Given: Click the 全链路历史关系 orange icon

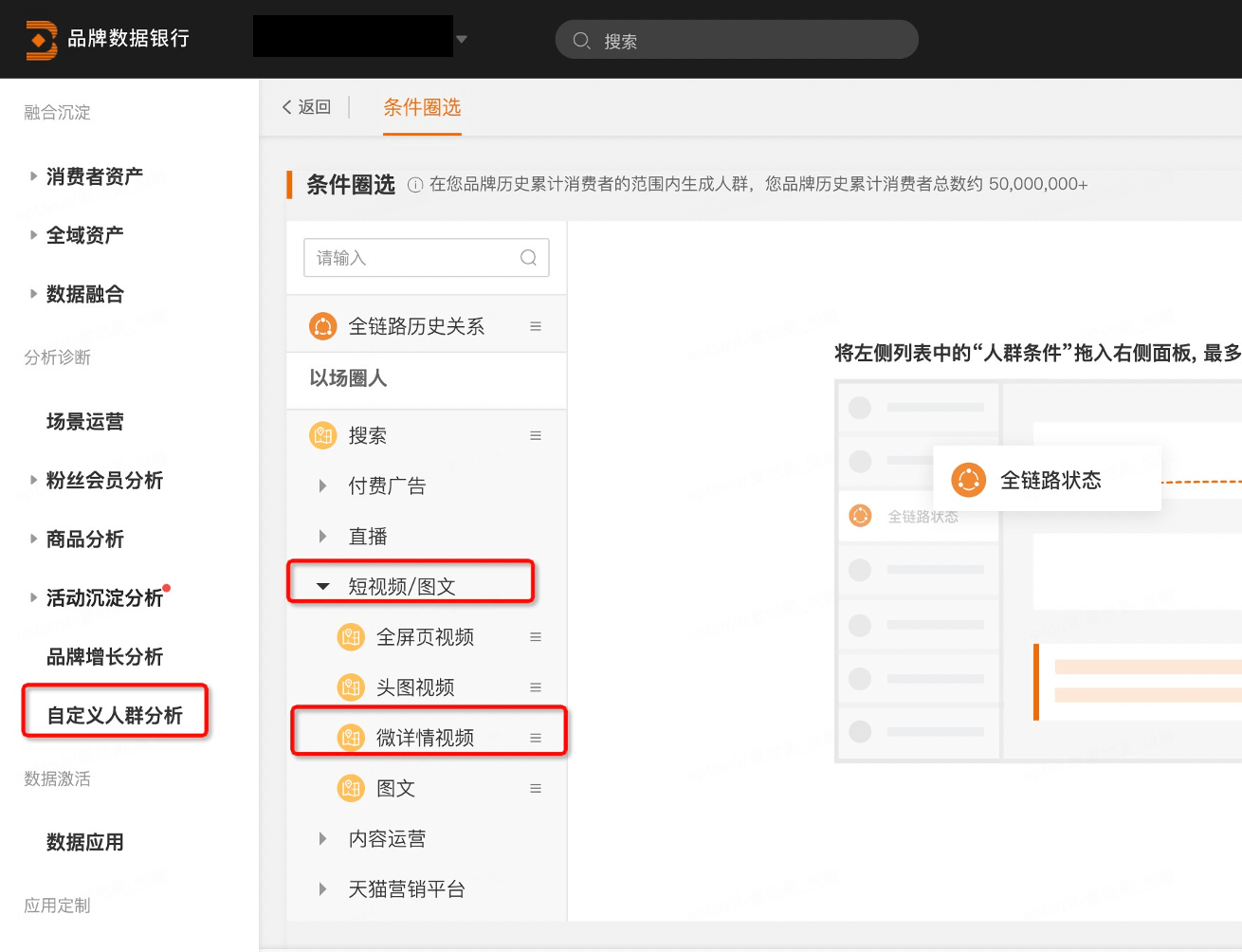Looking at the screenshot, I should [x=323, y=327].
